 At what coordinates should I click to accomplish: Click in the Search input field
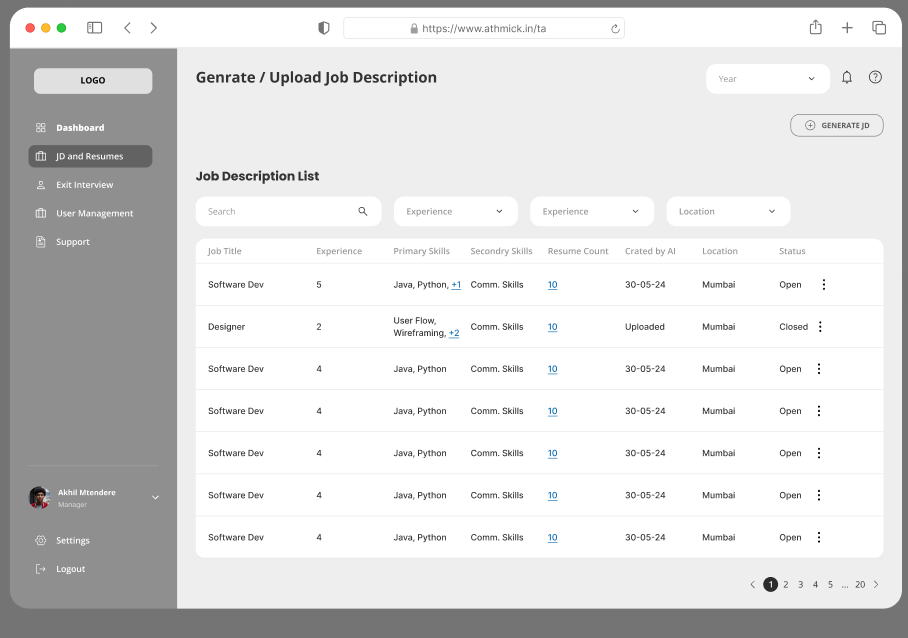[x=288, y=211]
